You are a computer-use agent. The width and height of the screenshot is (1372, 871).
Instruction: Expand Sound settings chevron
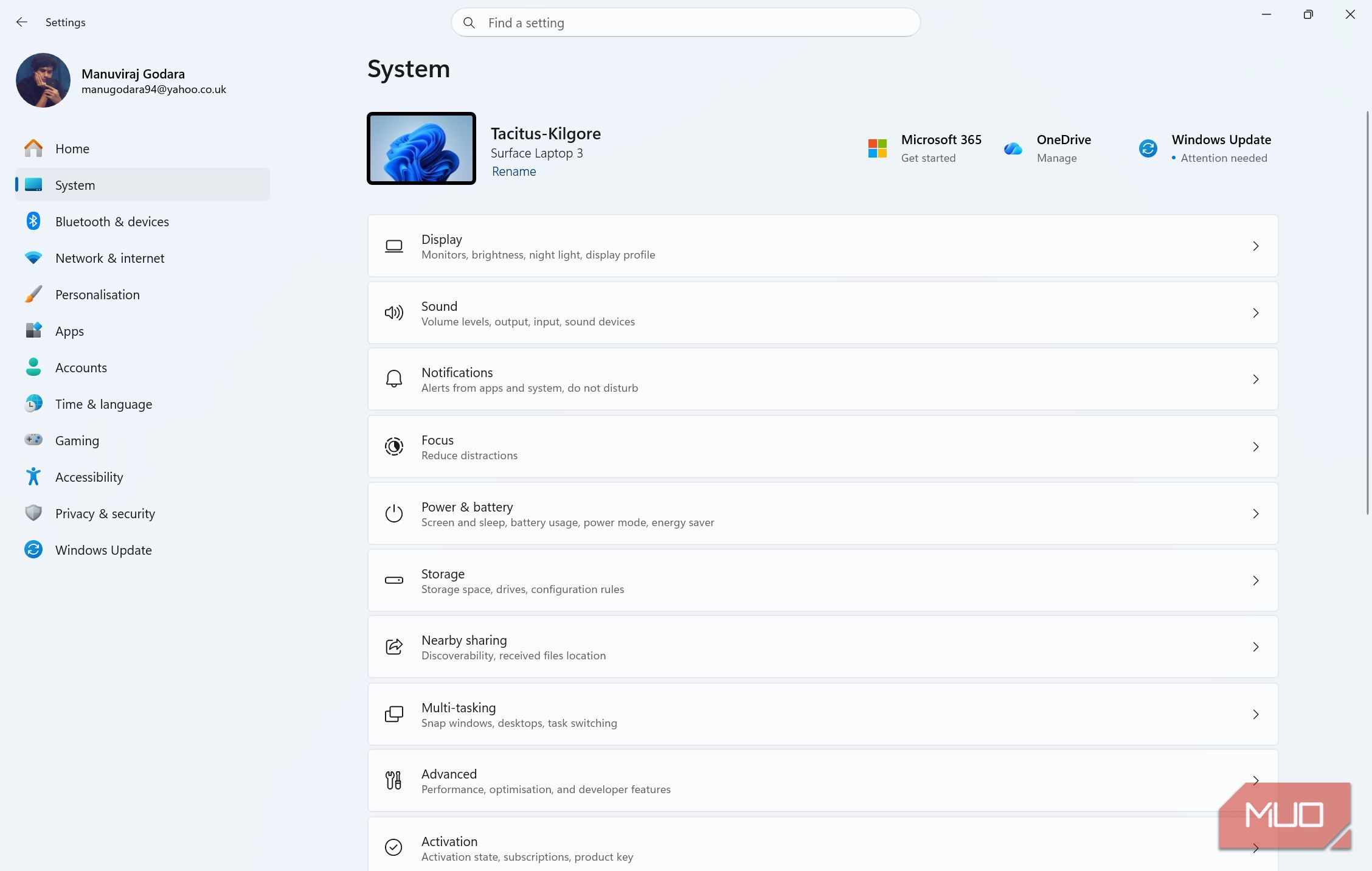coord(1256,313)
